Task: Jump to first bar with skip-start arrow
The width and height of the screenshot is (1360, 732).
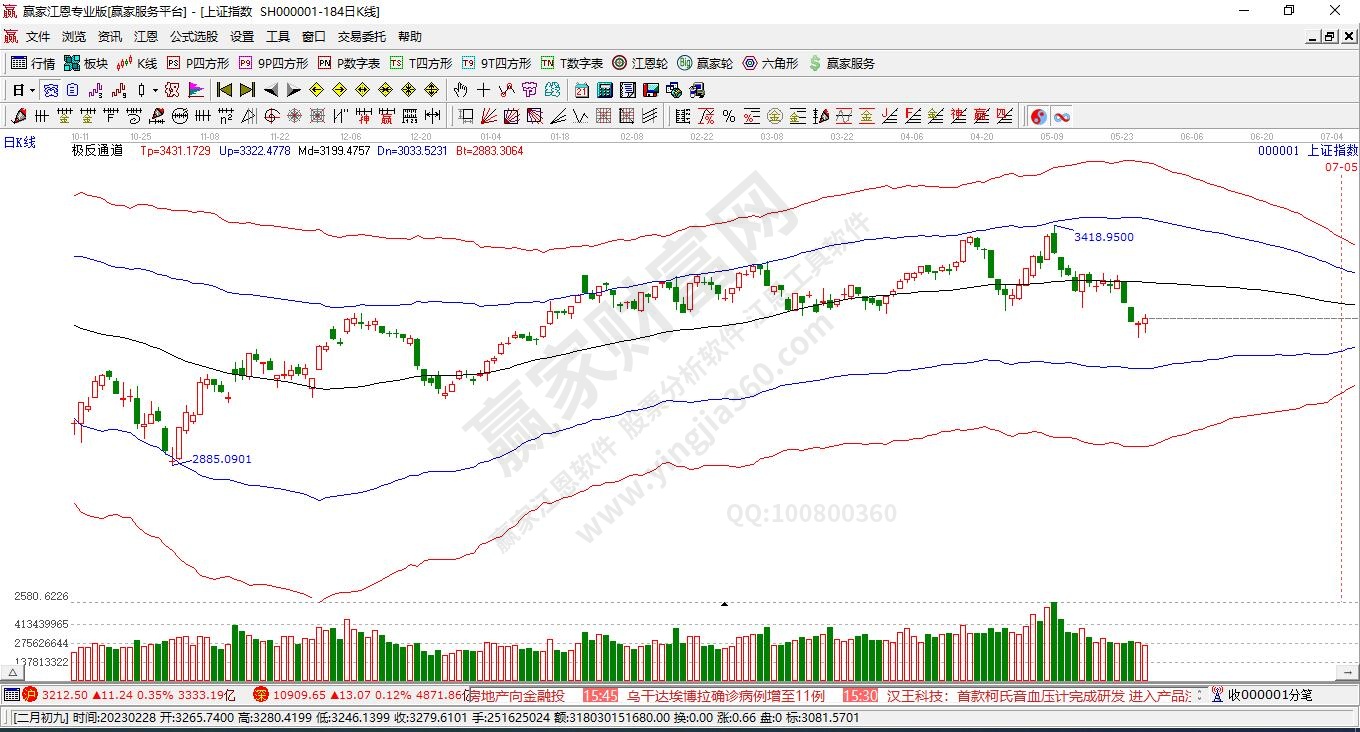Action: click(x=225, y=90)
